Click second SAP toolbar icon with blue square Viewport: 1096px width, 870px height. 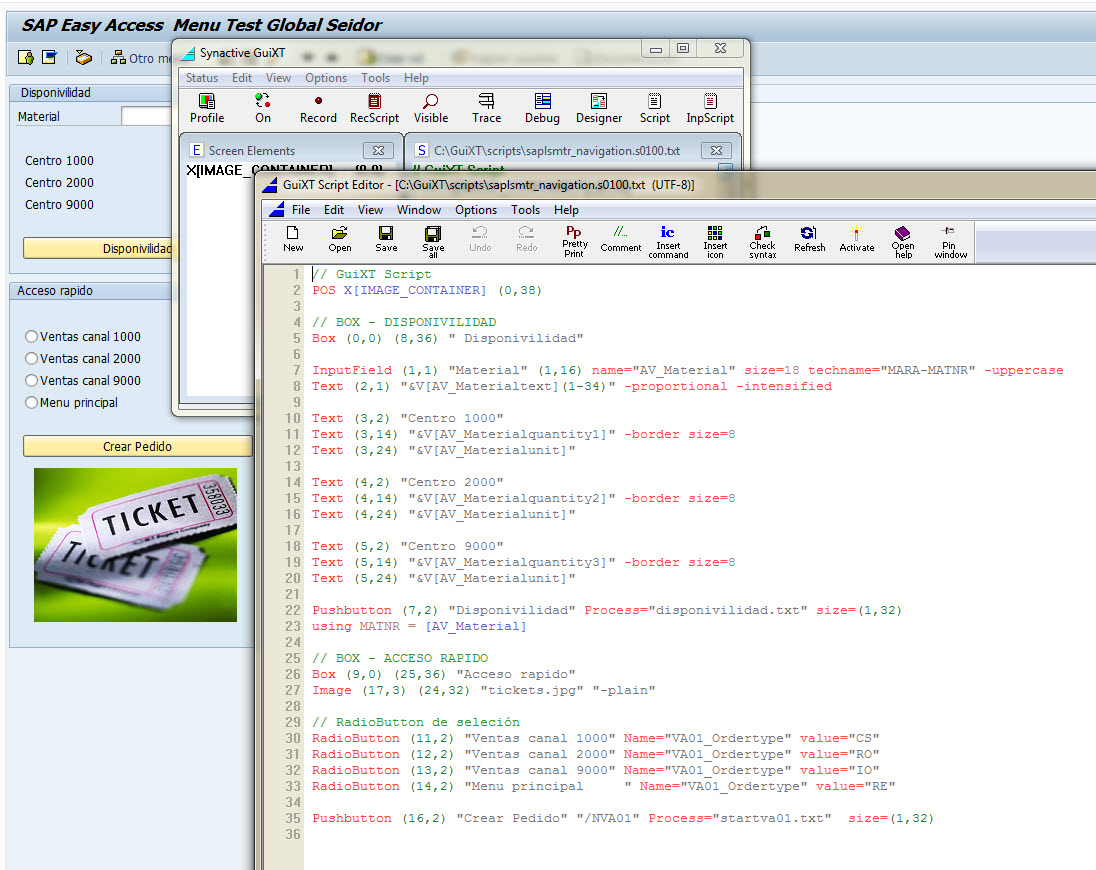[50, 57]
